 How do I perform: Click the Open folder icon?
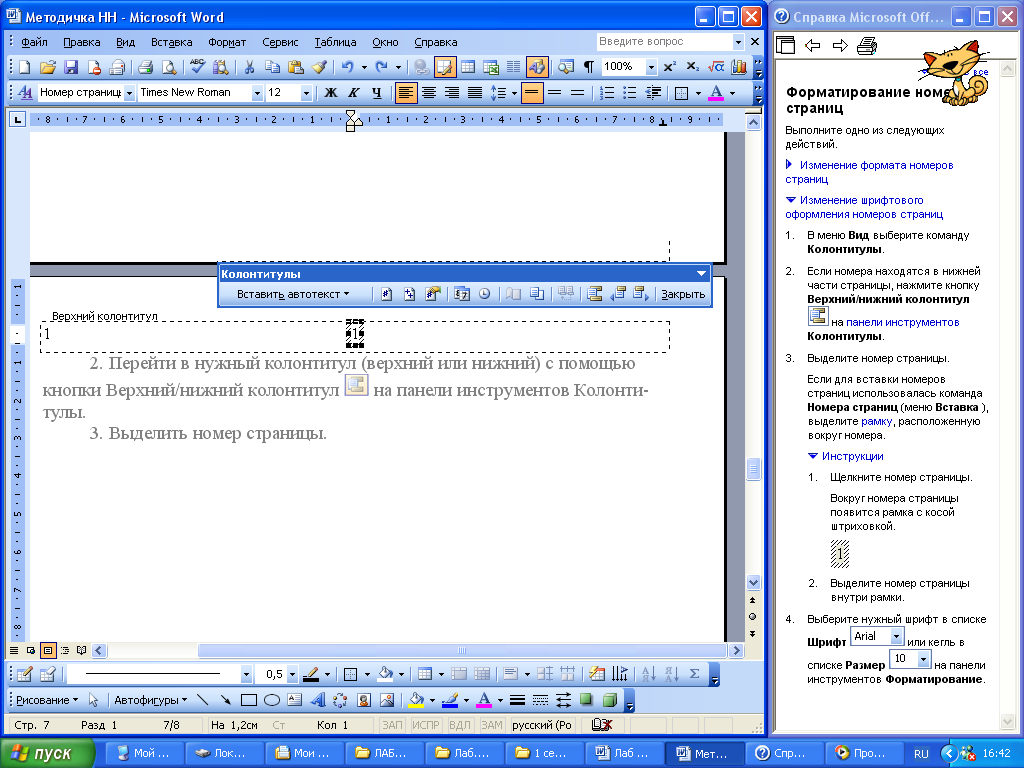tap(47, 67)
